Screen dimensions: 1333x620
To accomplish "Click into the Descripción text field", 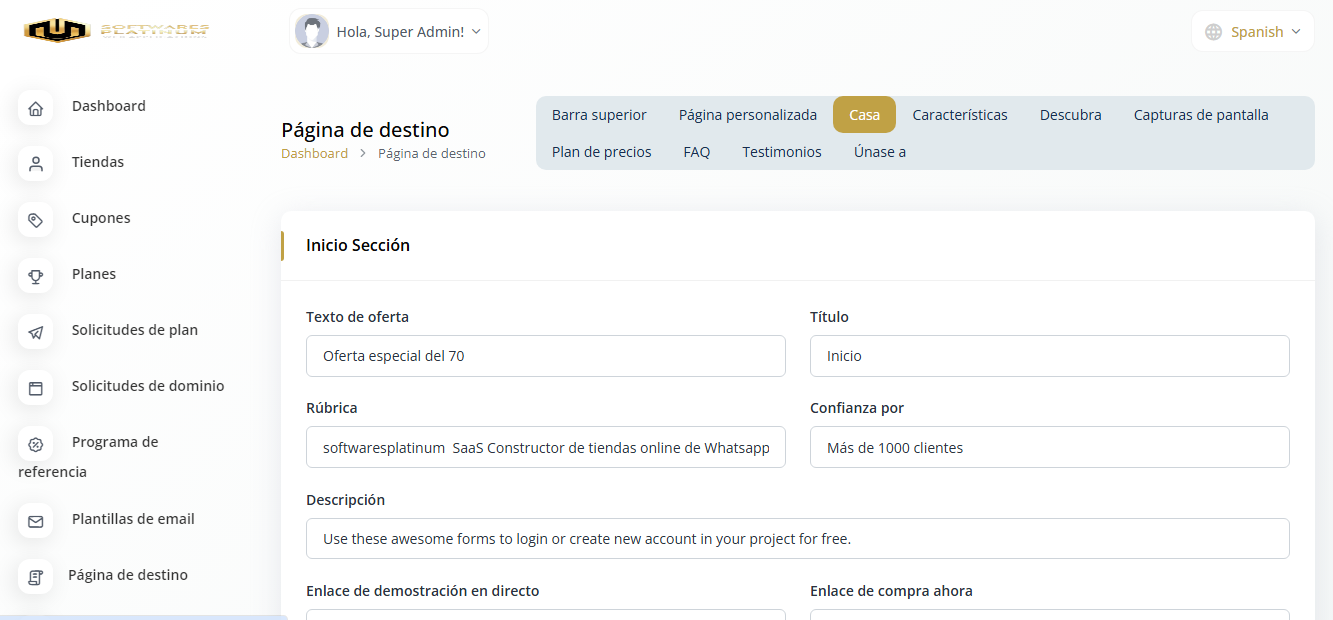I will pyautogui.click(x=797, y=539).
